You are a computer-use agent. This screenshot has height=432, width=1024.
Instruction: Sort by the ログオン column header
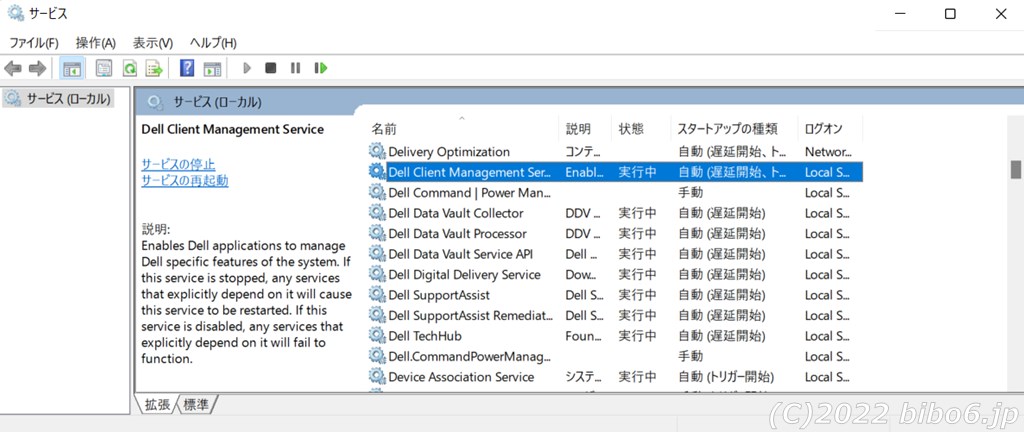830,129
